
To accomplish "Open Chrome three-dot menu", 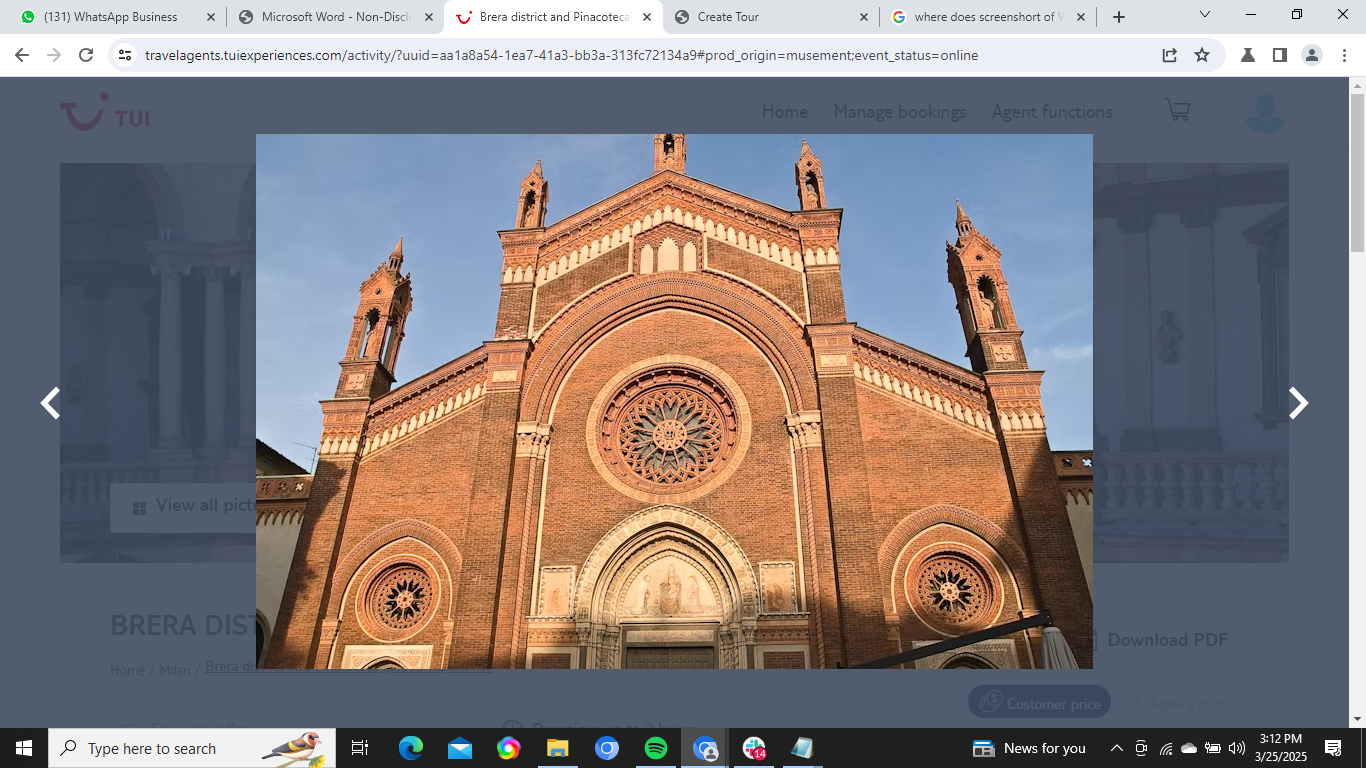I will pos(1344,55).
